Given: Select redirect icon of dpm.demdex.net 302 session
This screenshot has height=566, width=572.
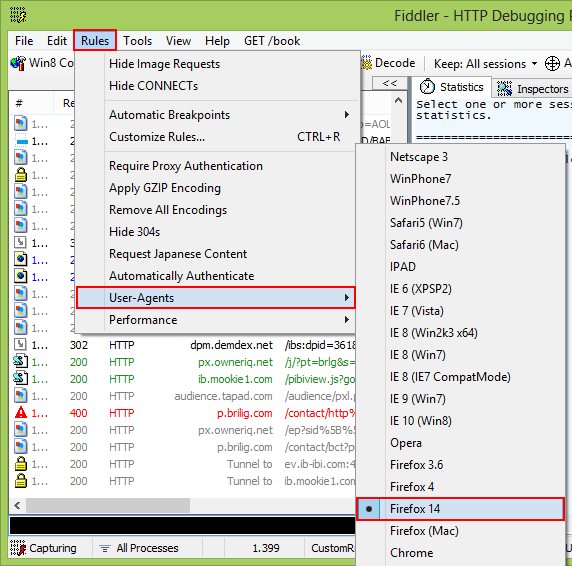Looking at the screenshot, I should click(20, 344).
